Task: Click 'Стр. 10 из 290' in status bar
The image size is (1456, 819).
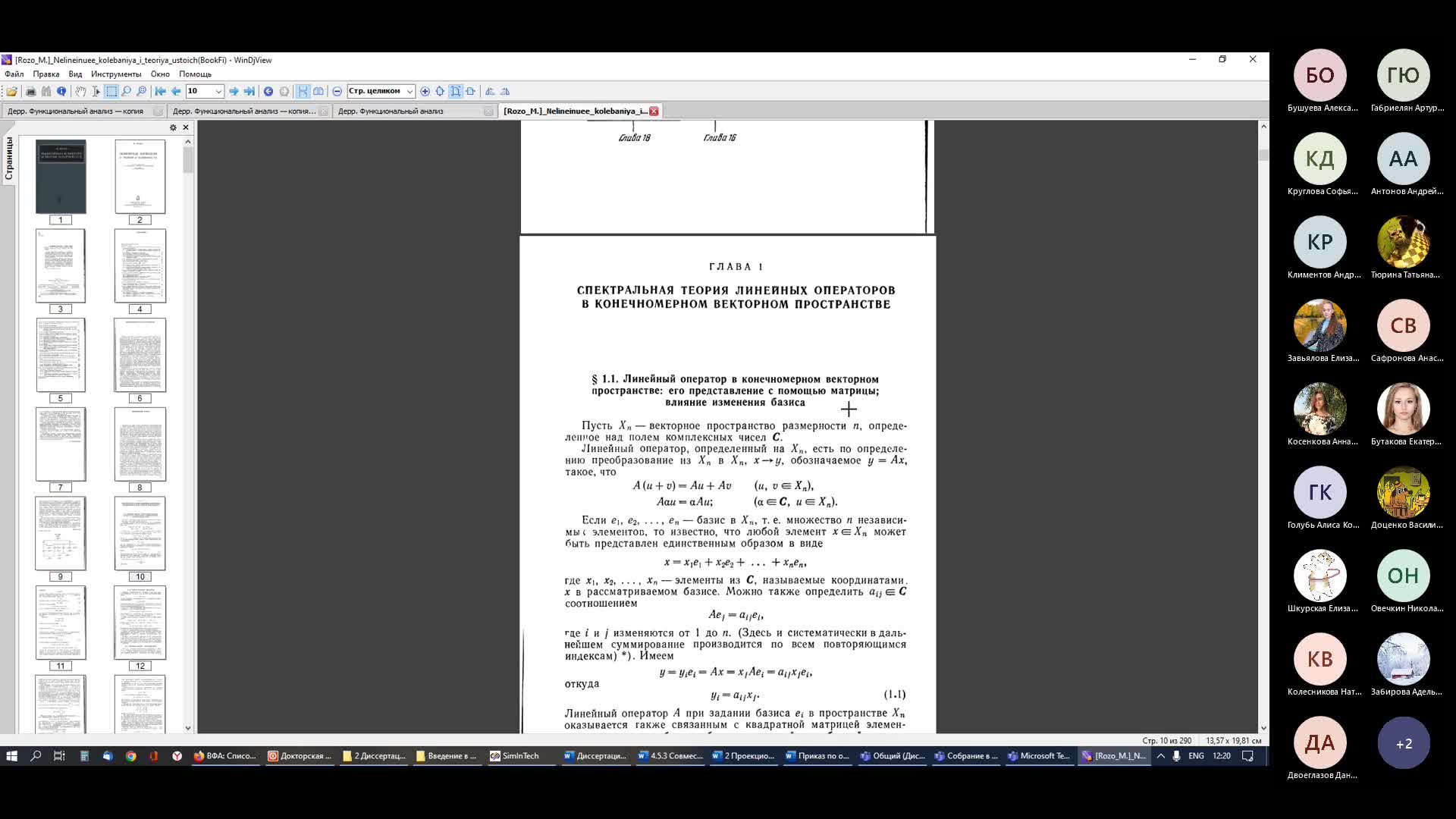Action: 1166,741
